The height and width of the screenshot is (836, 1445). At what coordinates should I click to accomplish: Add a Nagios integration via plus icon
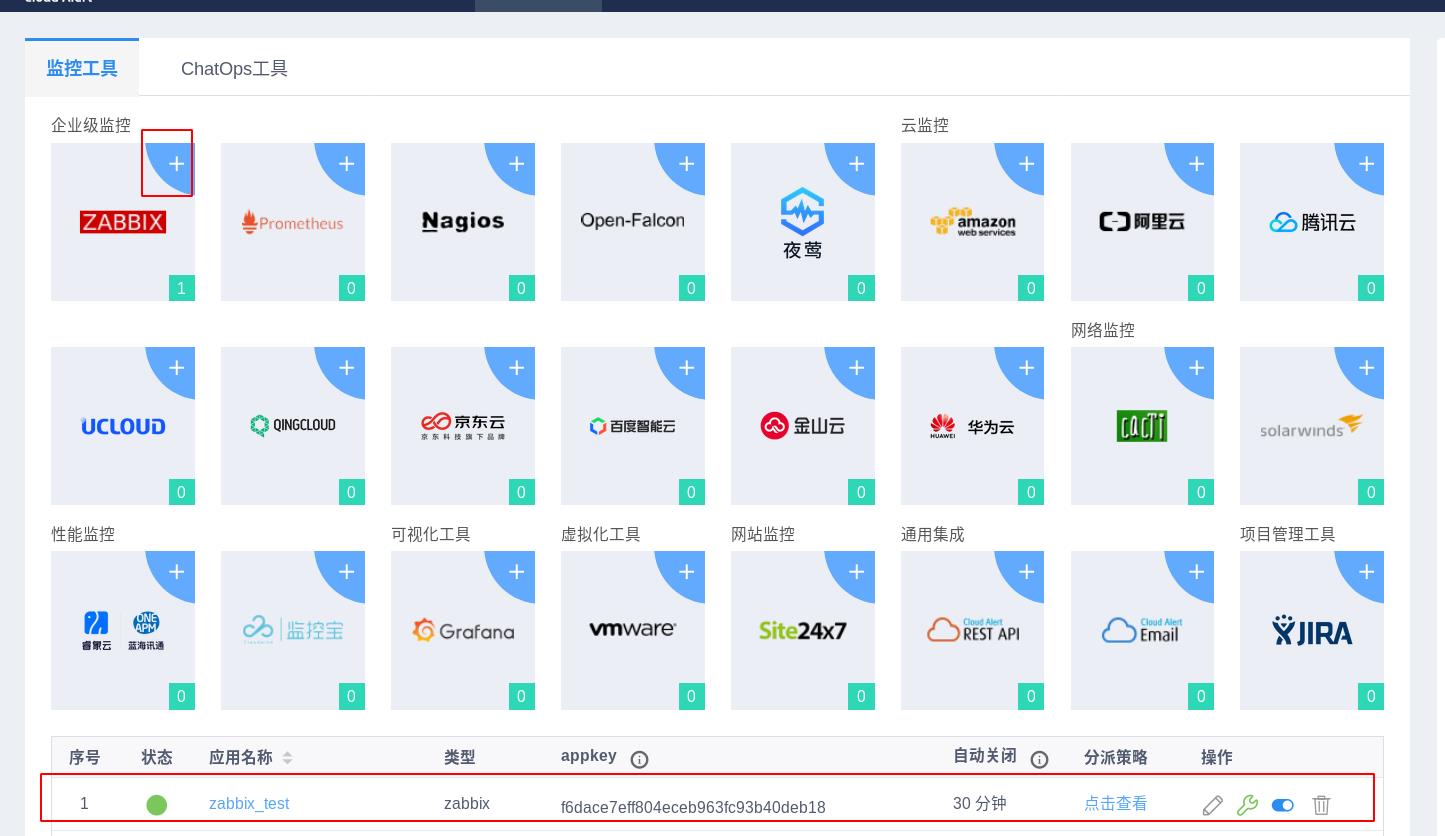[x=517, y=163]
